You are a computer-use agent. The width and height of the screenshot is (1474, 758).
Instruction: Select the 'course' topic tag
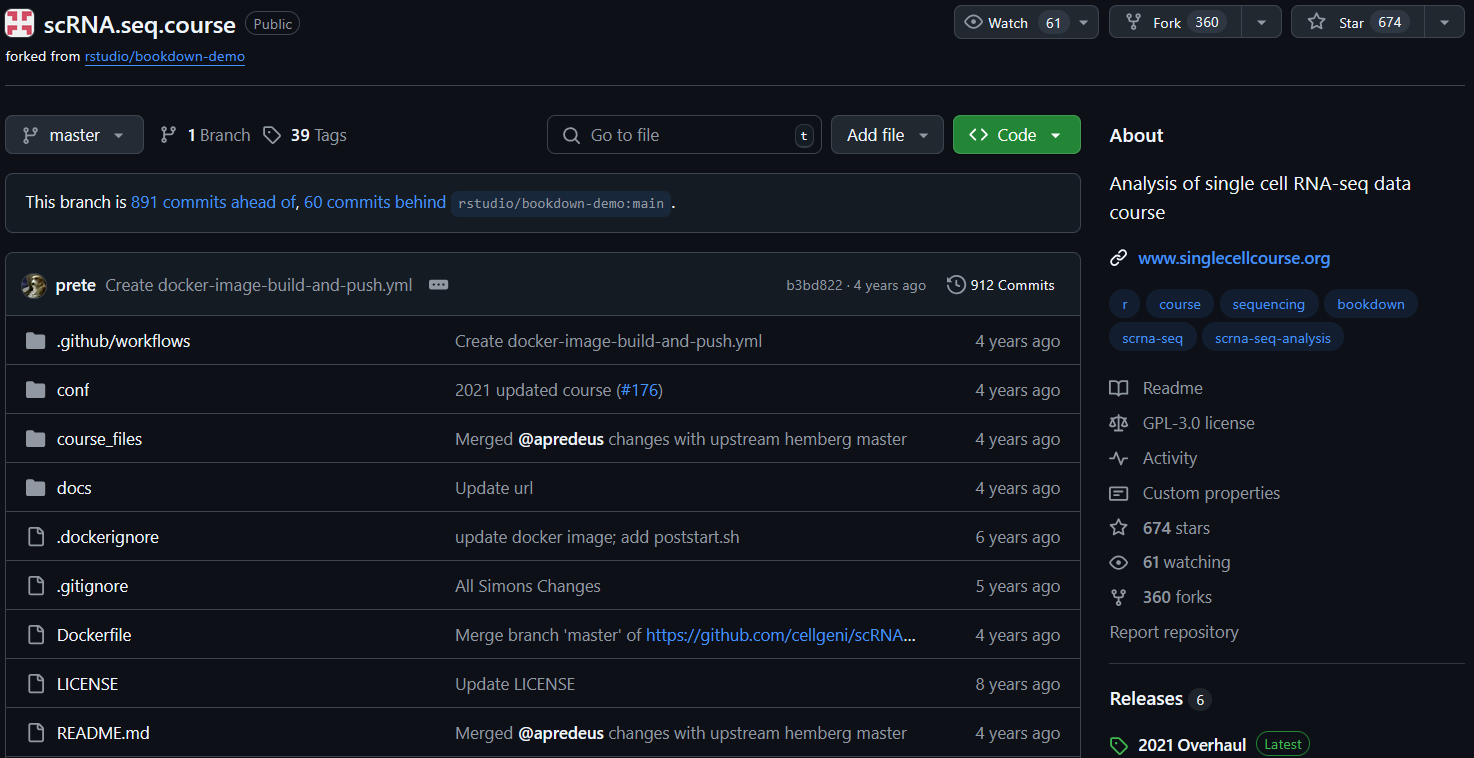click(1180, 304)
